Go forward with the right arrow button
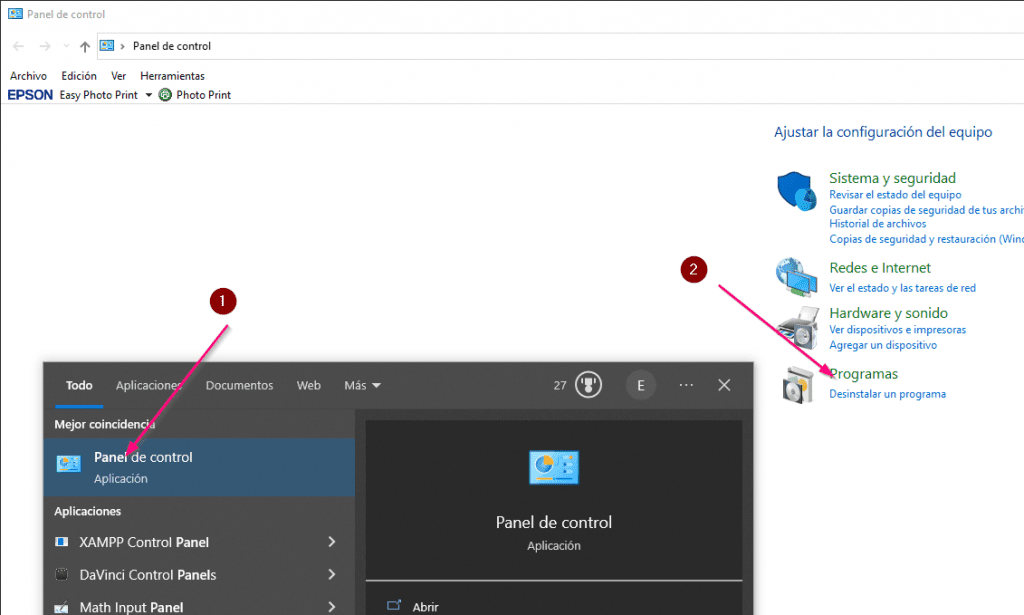 (44, 46)
